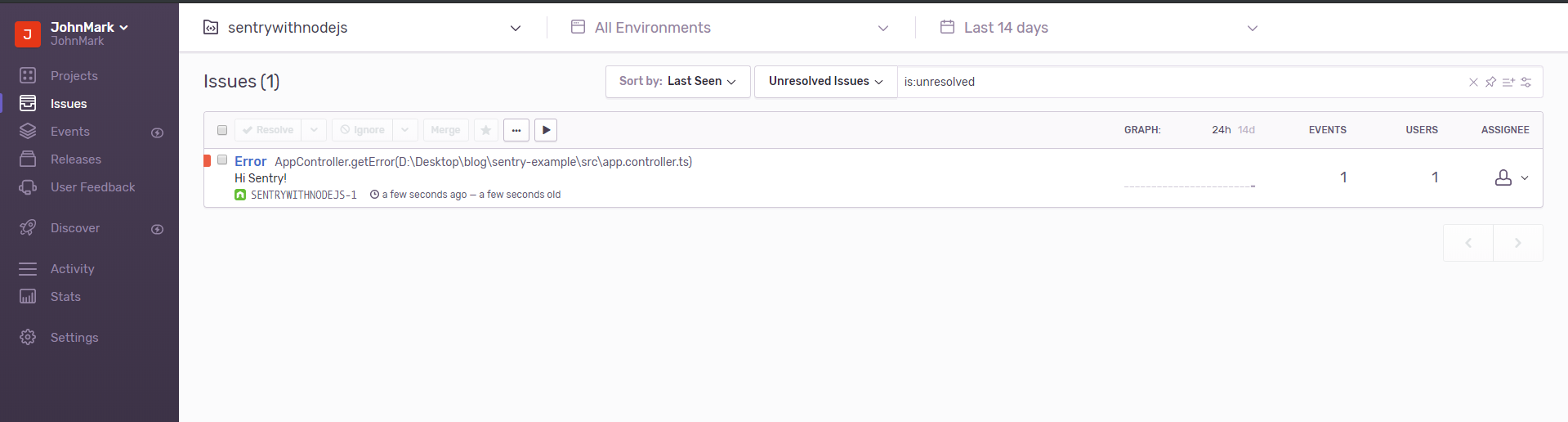This screenshot has height=422, width=1568.
Task: Clear the search query with X icon
Action: 1473,82
